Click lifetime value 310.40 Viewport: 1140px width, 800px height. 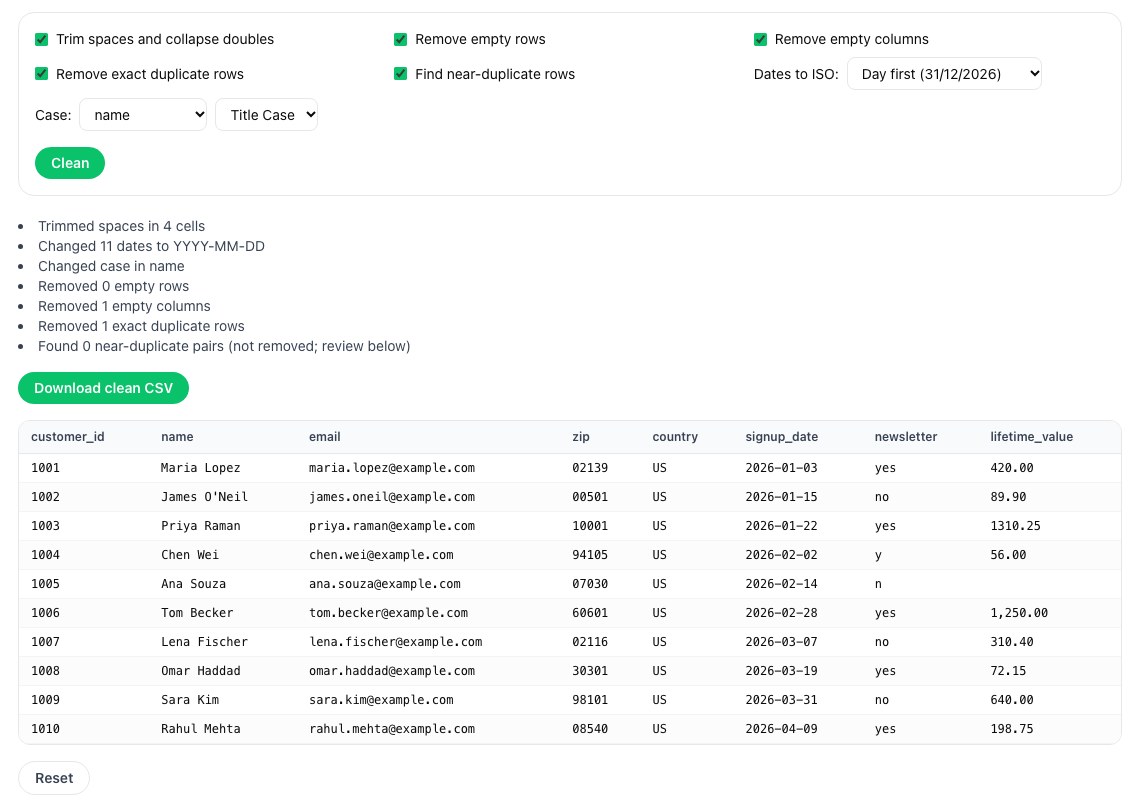pyautogui.click(x=1012, y=642)
